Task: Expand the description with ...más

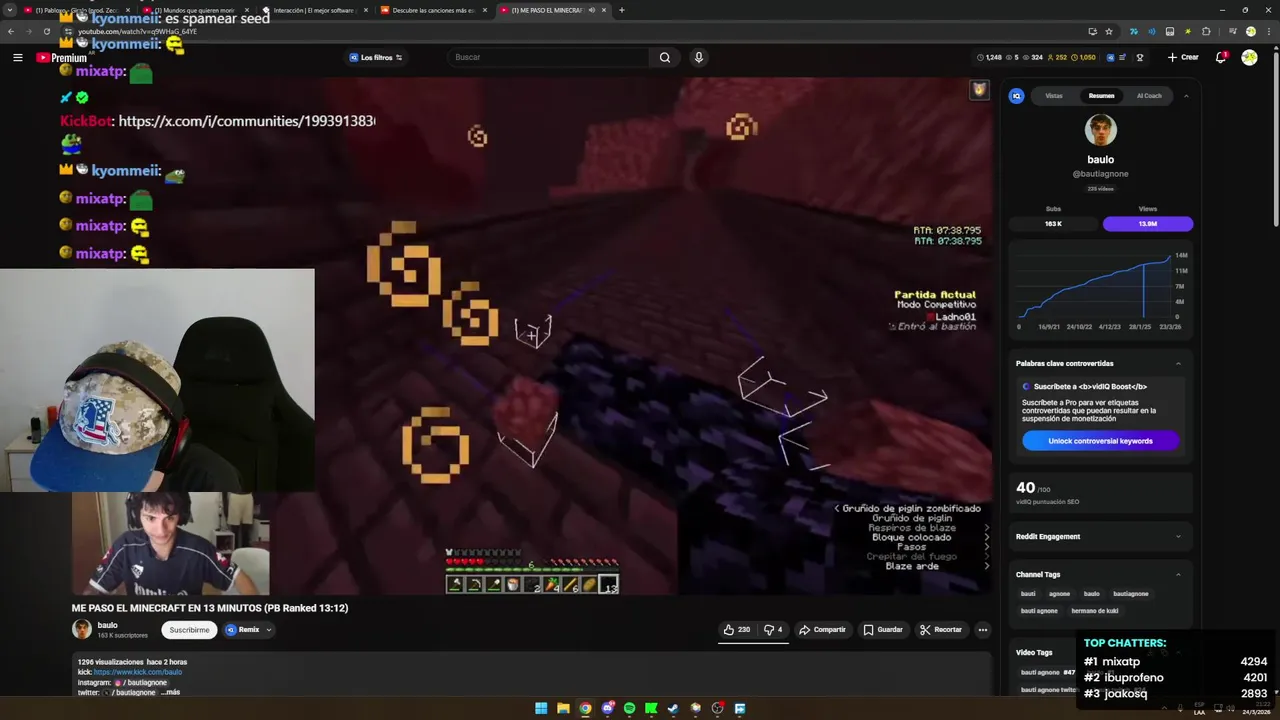Action: click(x=171, y=692)
